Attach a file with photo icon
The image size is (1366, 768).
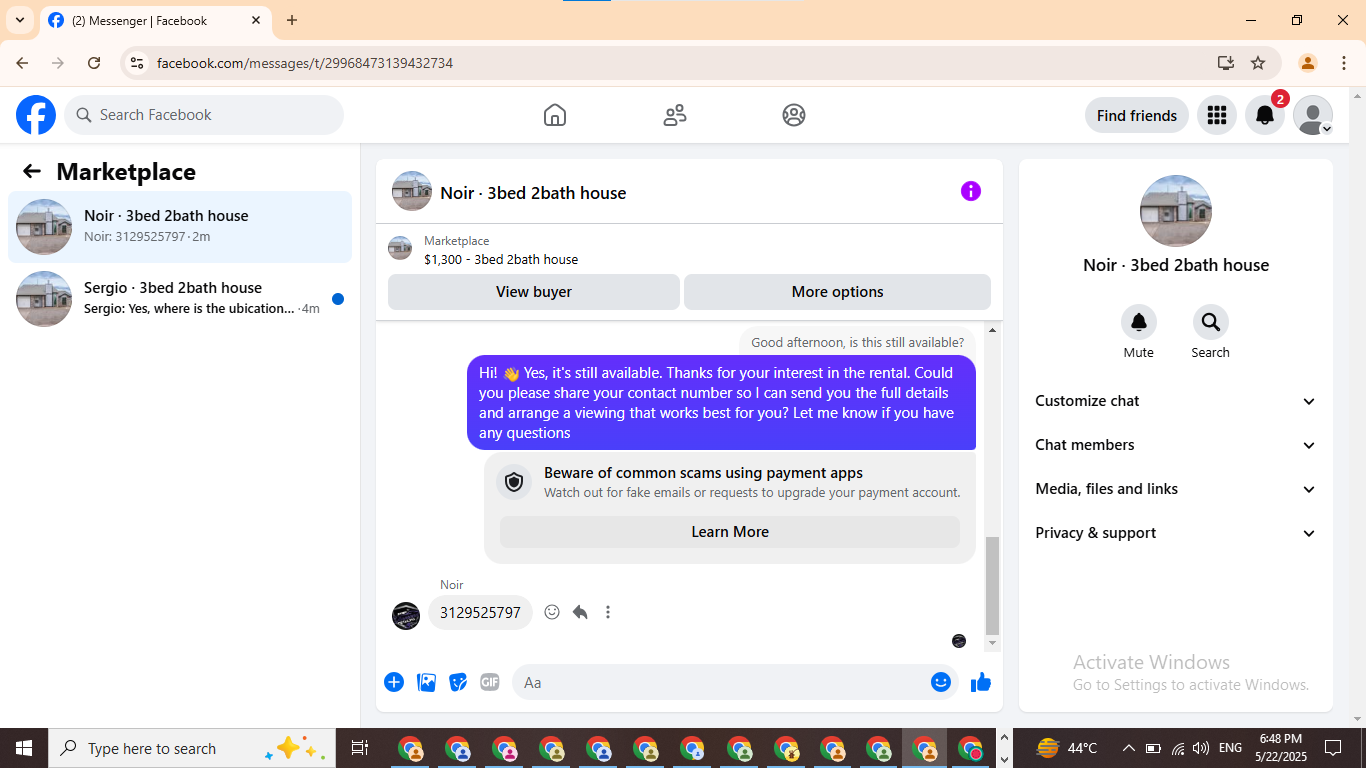426,682
